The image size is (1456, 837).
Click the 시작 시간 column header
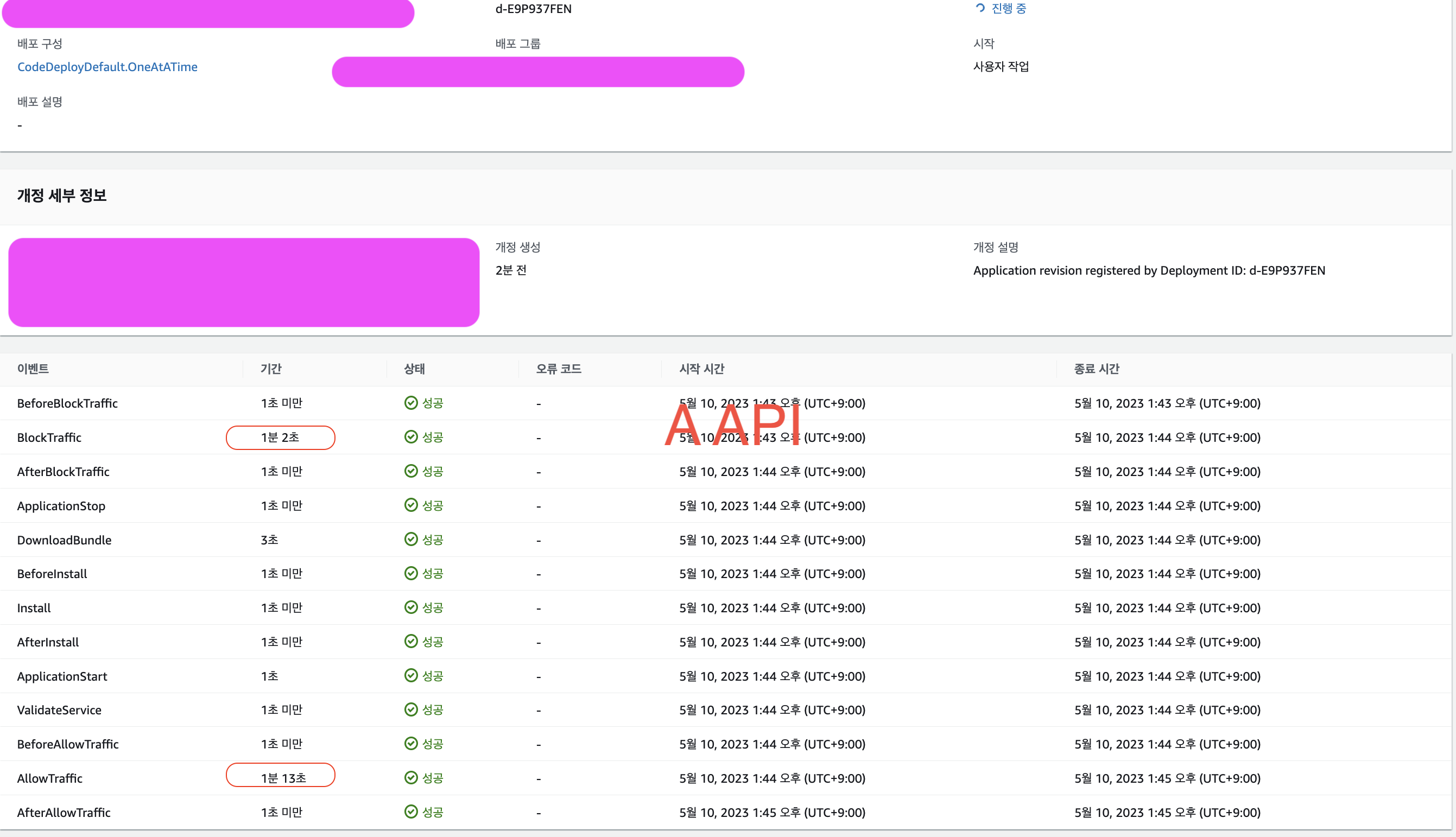[701, 369]
